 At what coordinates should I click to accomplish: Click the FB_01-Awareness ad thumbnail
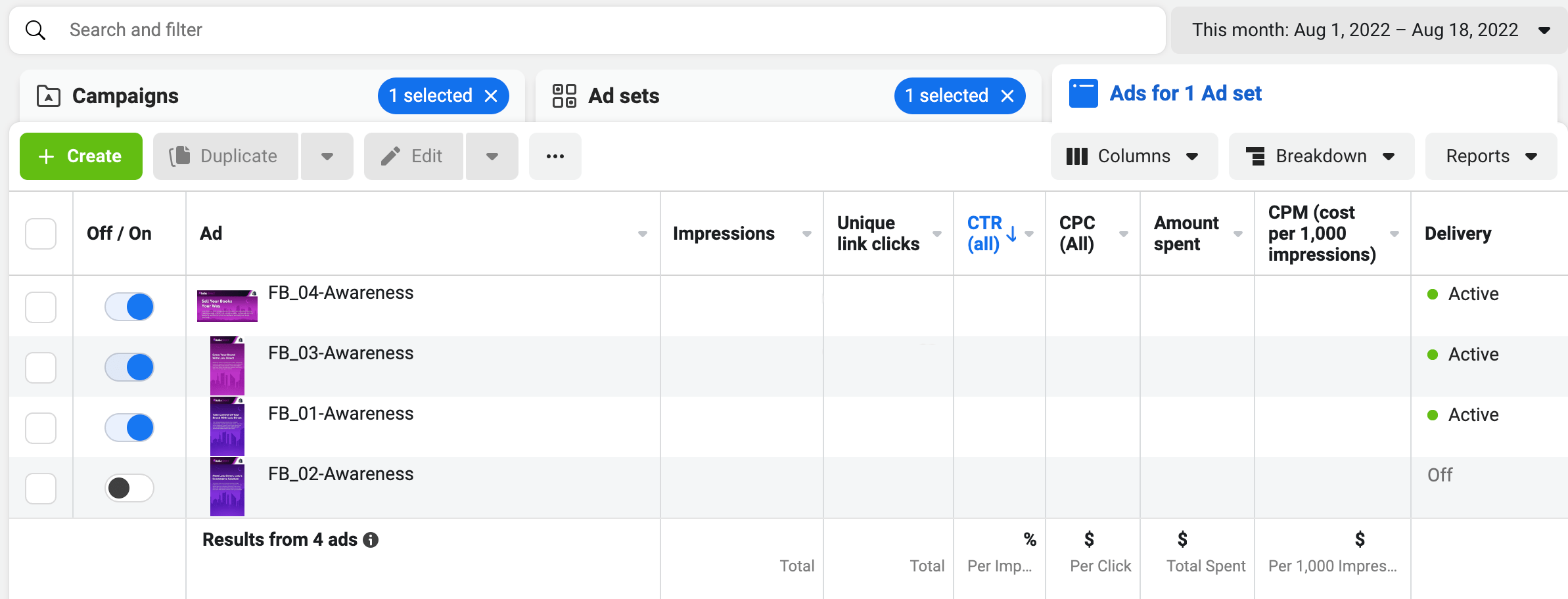coord(227,426)
